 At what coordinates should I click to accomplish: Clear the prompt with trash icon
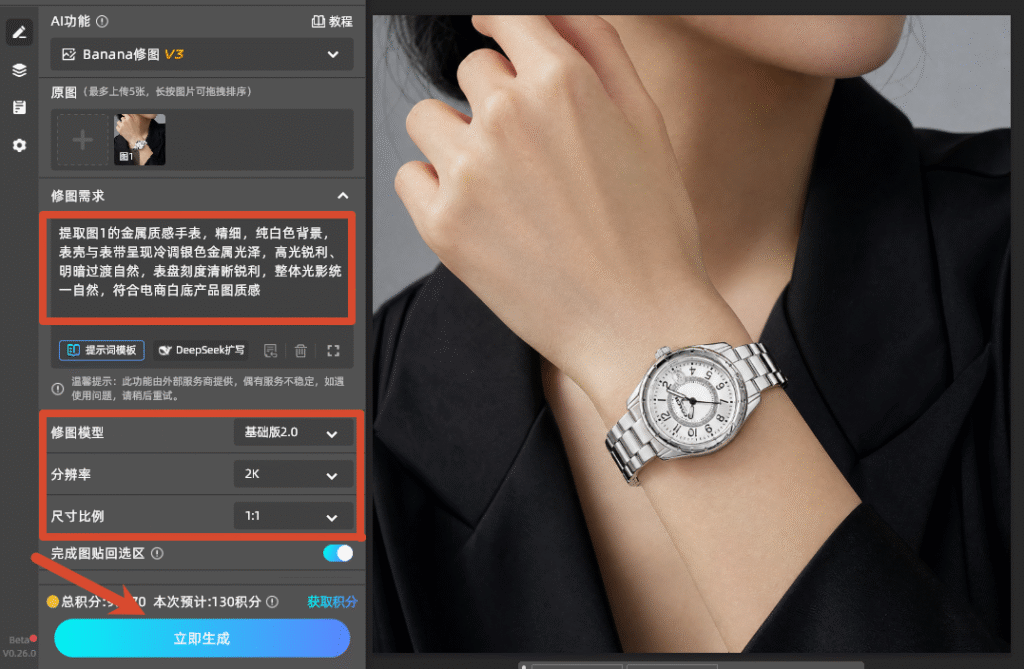(300, 351)
